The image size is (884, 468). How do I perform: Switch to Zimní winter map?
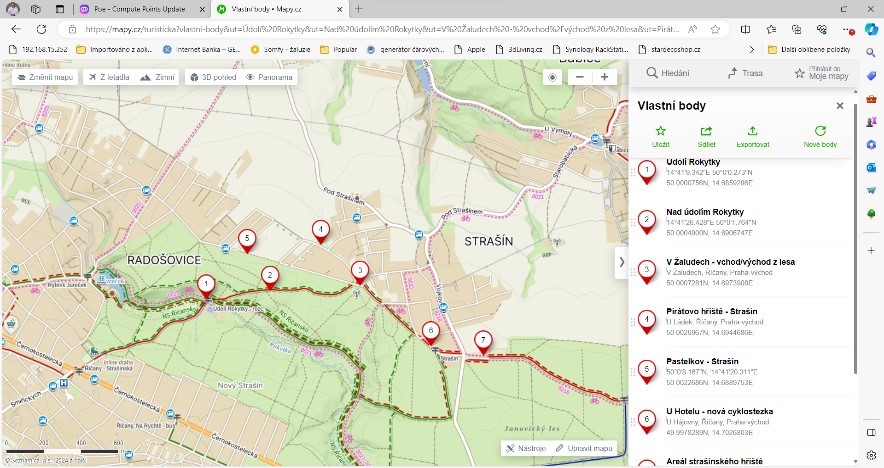[158, 77]
